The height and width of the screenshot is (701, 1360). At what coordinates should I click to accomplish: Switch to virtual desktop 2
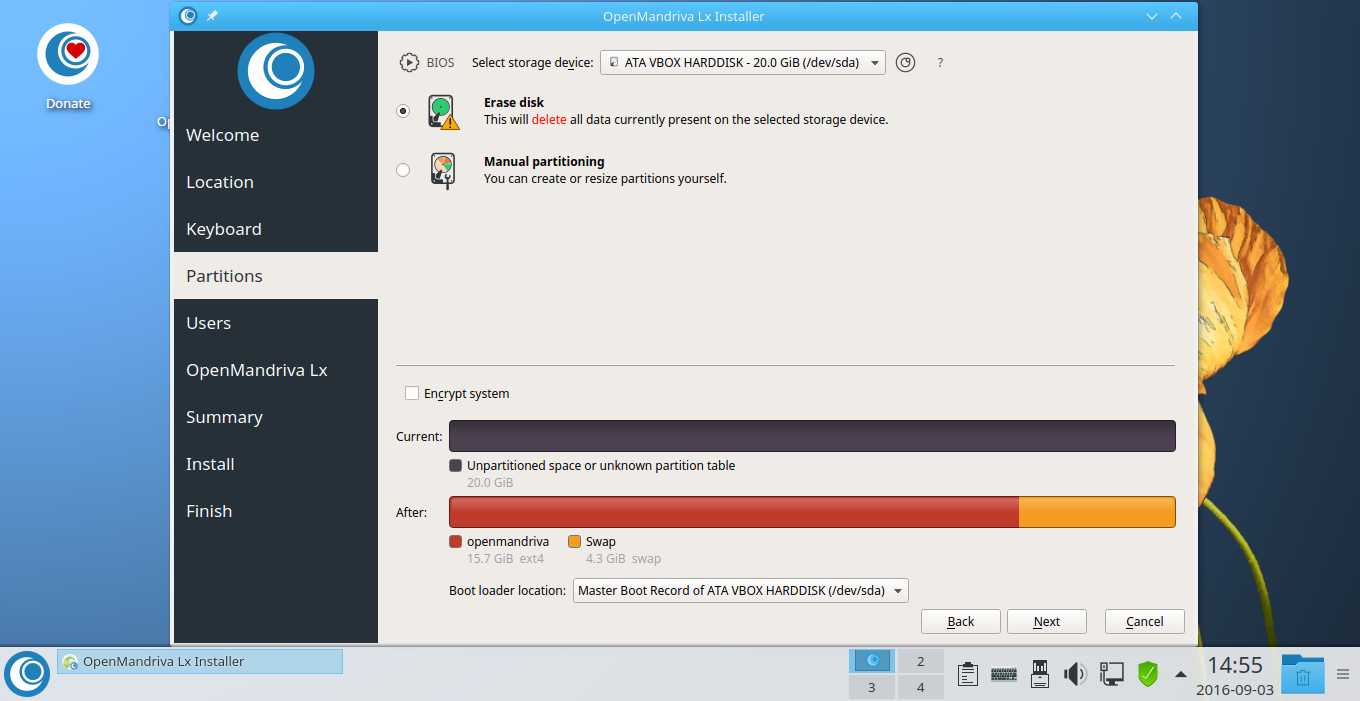[921, 661]
